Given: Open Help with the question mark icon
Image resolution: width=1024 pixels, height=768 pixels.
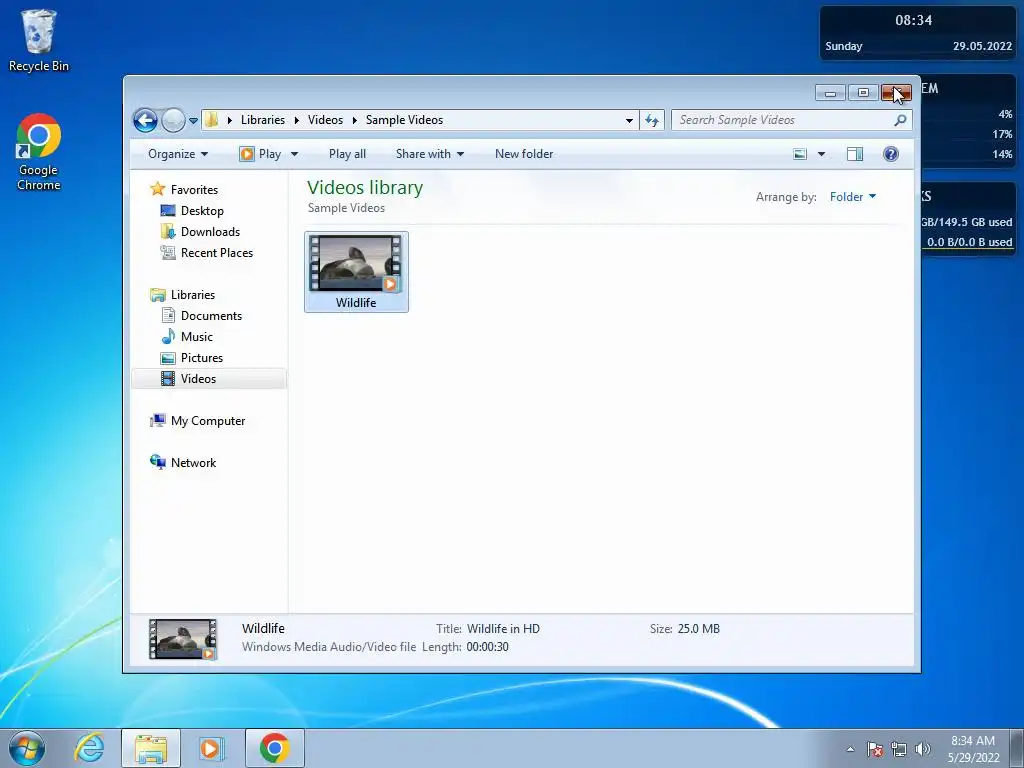Looking at the screenshot, I should click(x=891, y=154).
